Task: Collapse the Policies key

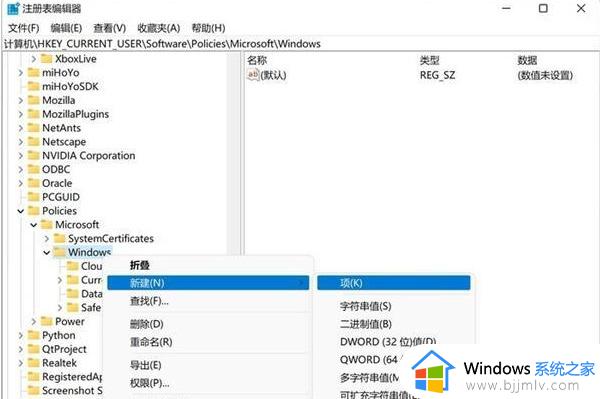Action: click(x=21, y=211)
